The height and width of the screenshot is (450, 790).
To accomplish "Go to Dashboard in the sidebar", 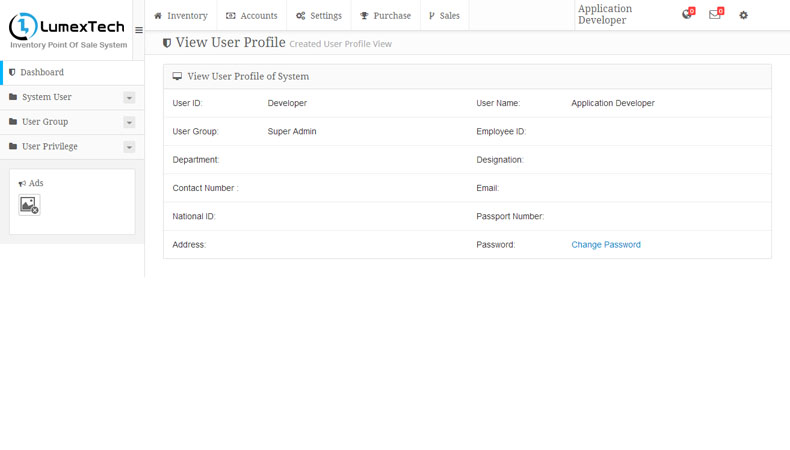I will tap(41, 72).
